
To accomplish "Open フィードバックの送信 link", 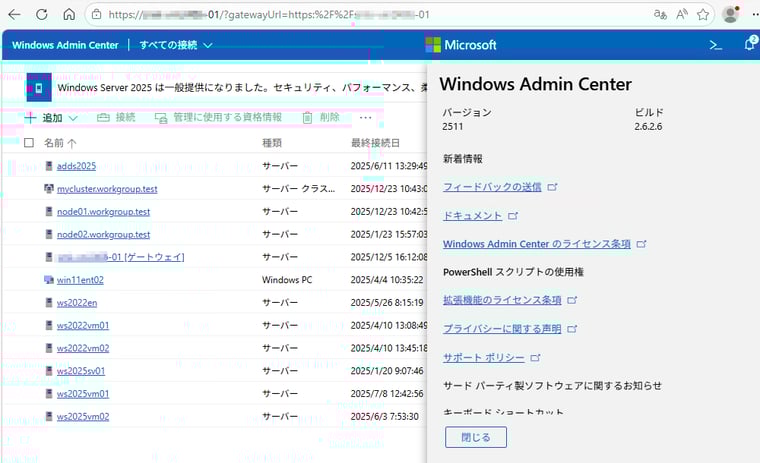I will point(492,187).
